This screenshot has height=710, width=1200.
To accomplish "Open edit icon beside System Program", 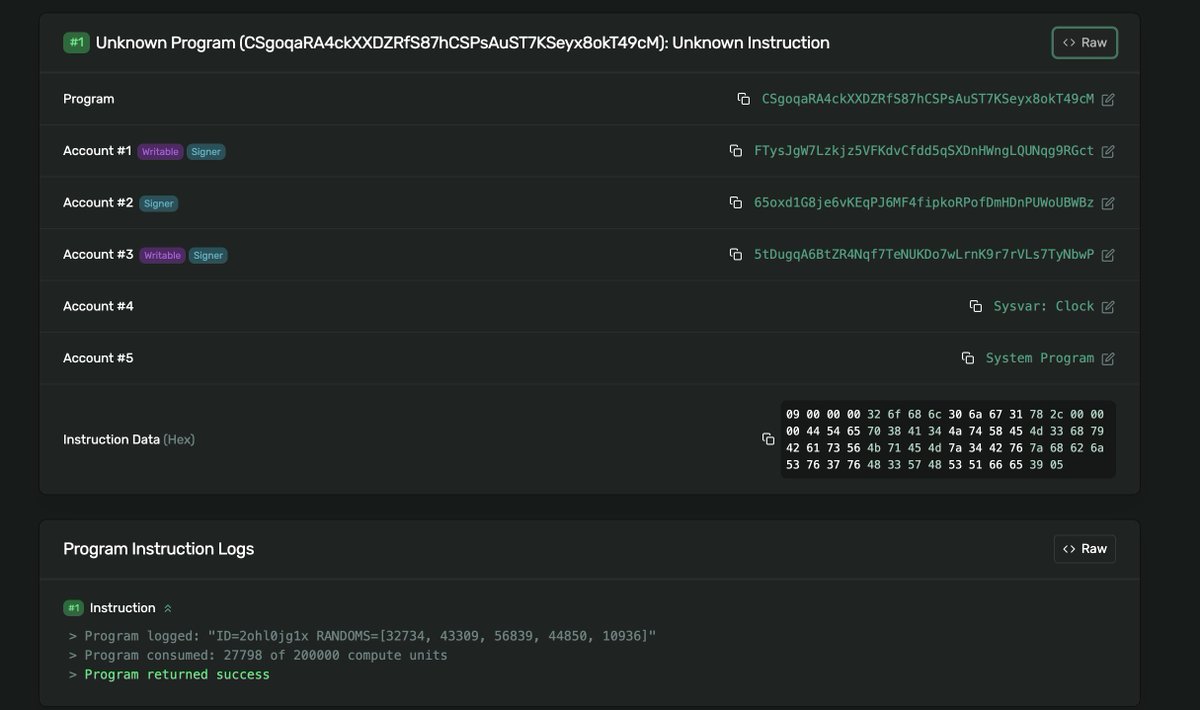I will coord(1108,358).
